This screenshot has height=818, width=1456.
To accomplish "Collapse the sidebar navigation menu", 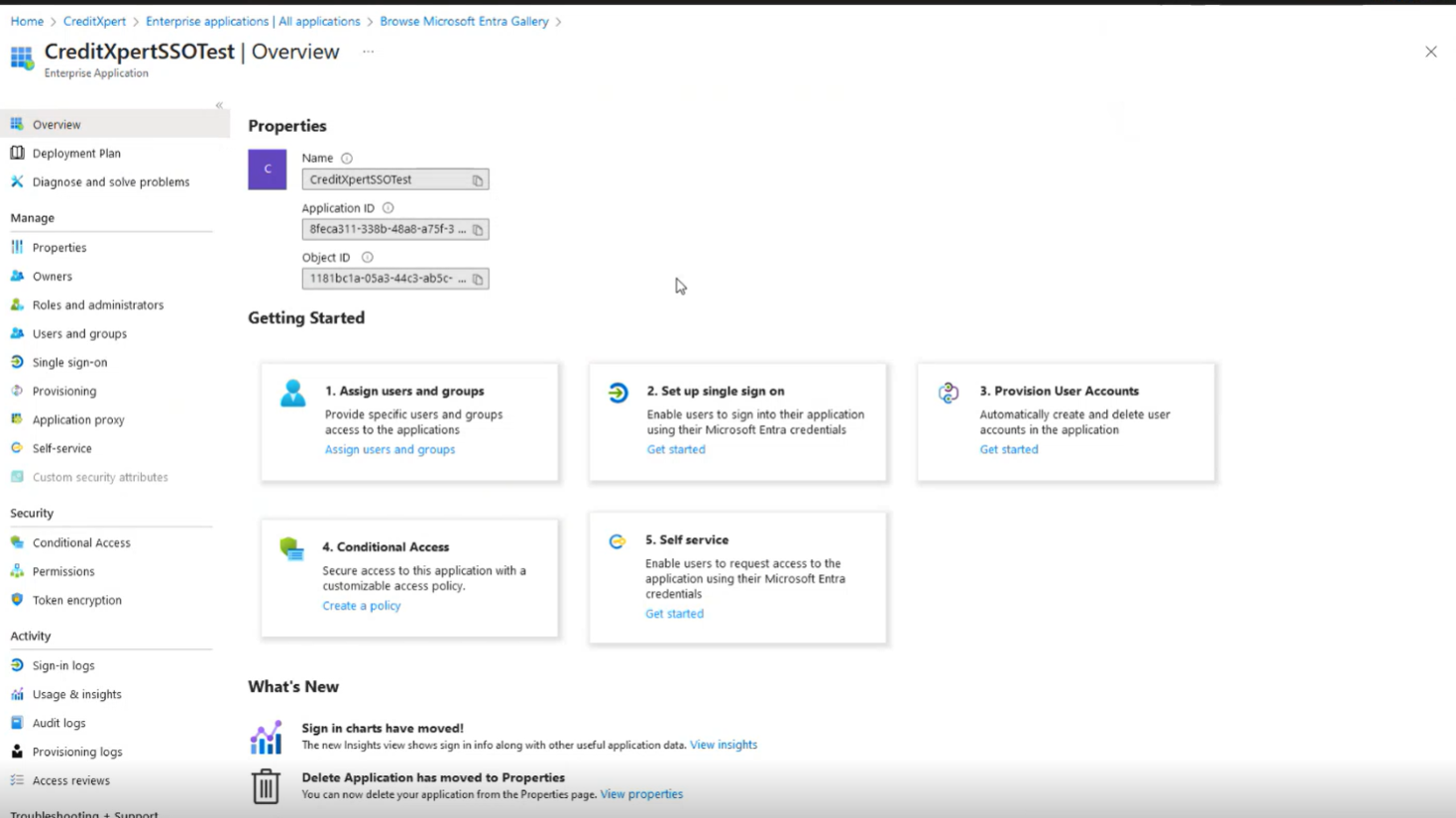I will tap(219, 105).
